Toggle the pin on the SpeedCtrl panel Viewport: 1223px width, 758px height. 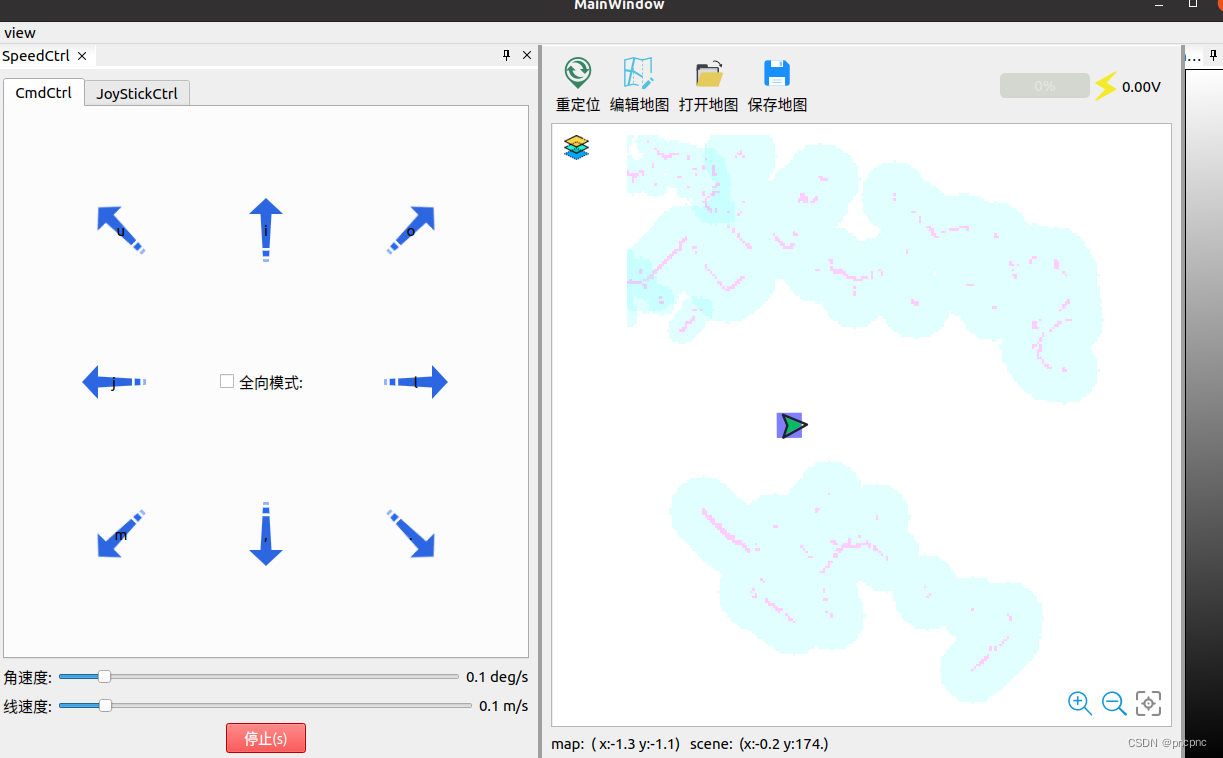(506, 55)
